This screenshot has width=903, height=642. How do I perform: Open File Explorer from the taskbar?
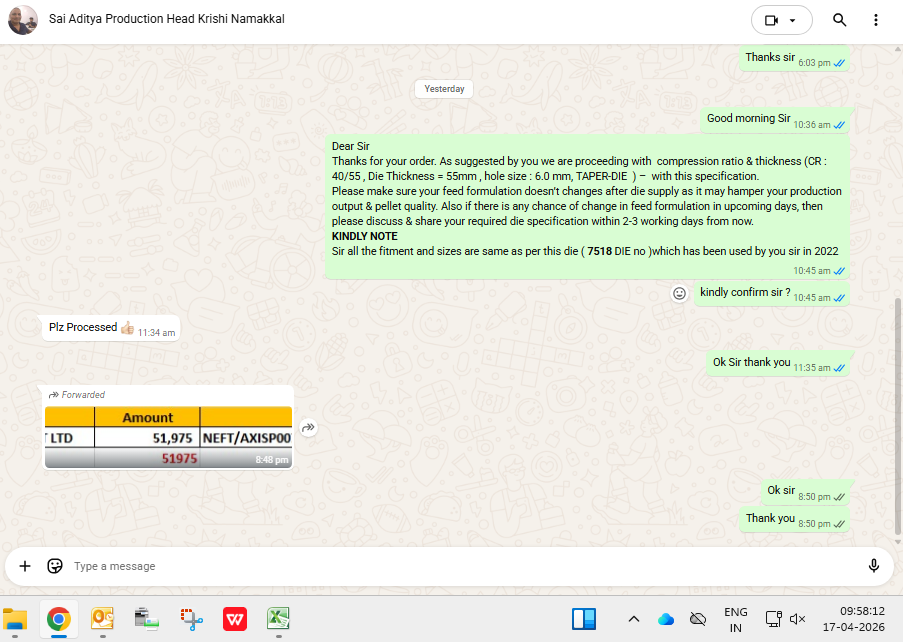pyautogui.click(x=15, y=619)
